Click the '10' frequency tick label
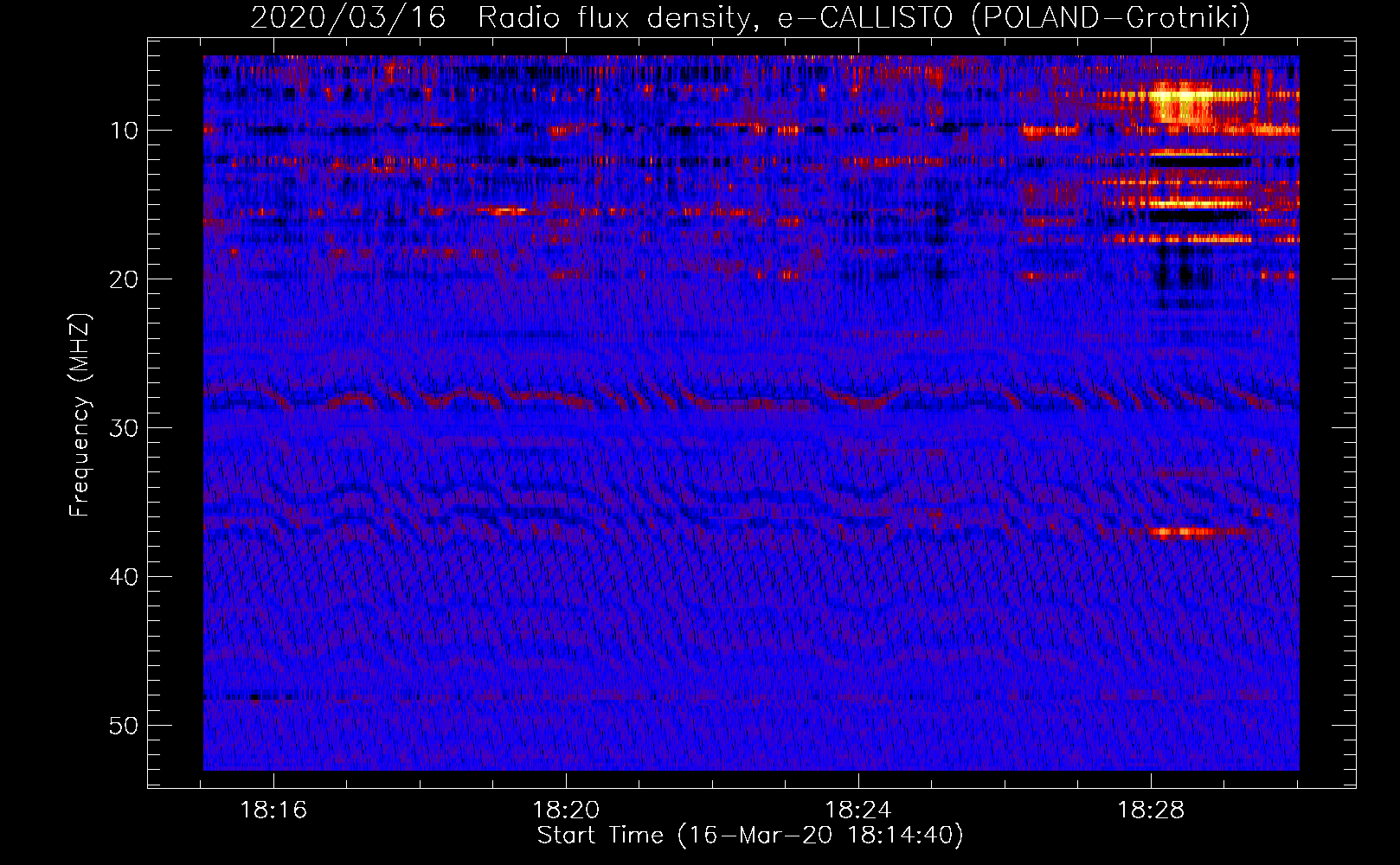 pos(125,131)
